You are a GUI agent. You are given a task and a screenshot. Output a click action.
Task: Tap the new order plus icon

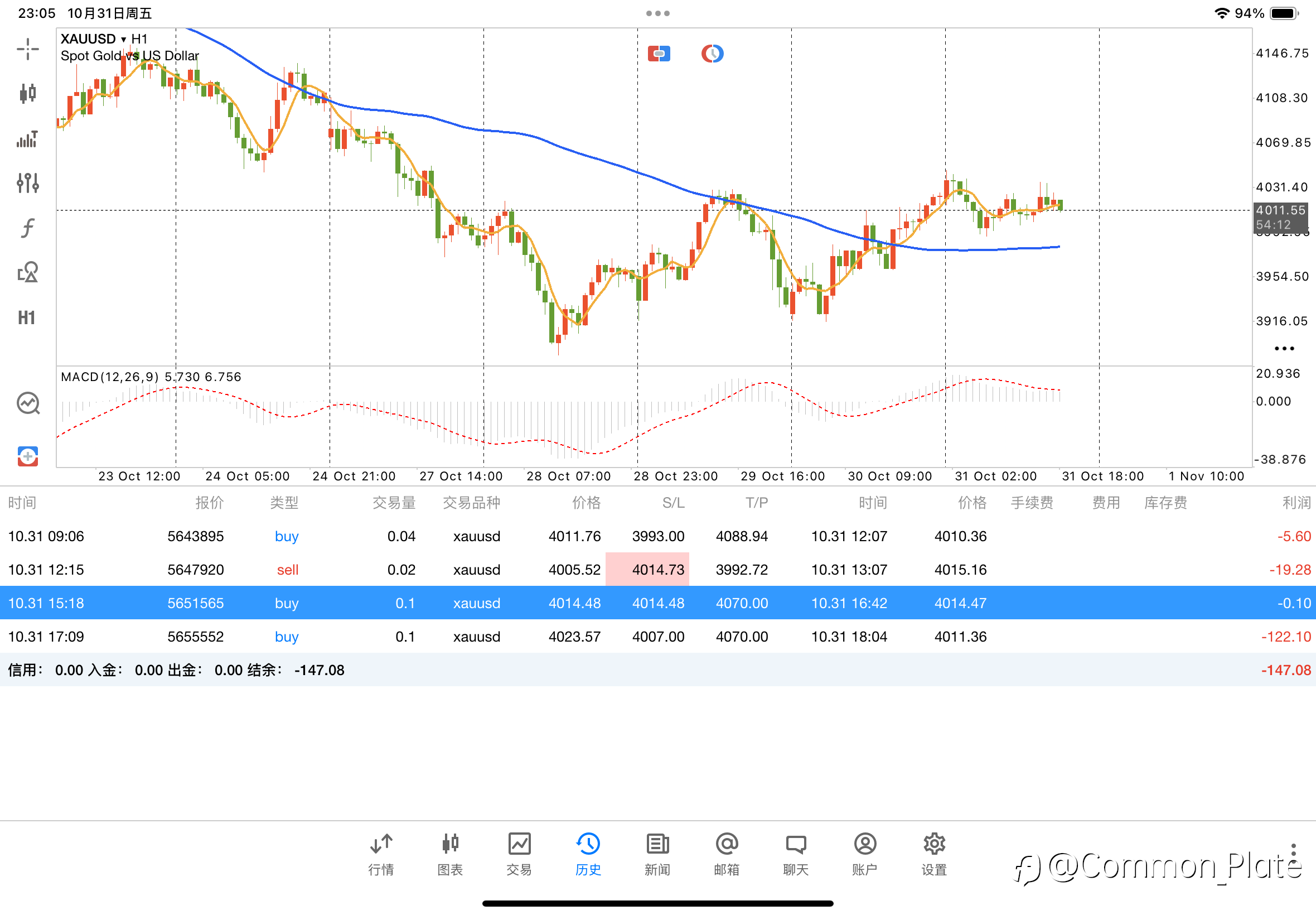pyautogui.click(x=27, y=456)
